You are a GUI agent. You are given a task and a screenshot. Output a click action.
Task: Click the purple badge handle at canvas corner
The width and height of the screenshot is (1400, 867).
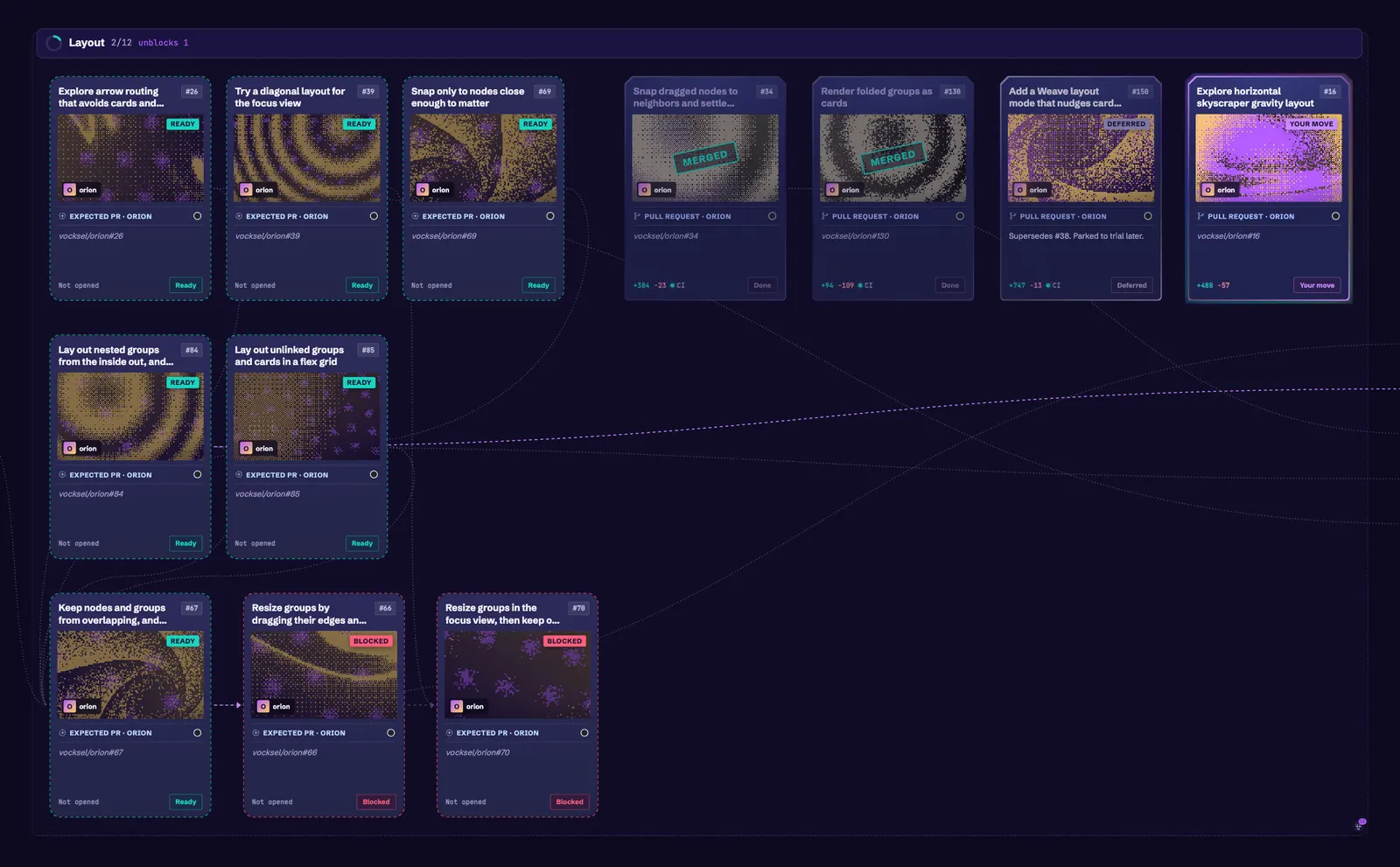click(1361, 823)
